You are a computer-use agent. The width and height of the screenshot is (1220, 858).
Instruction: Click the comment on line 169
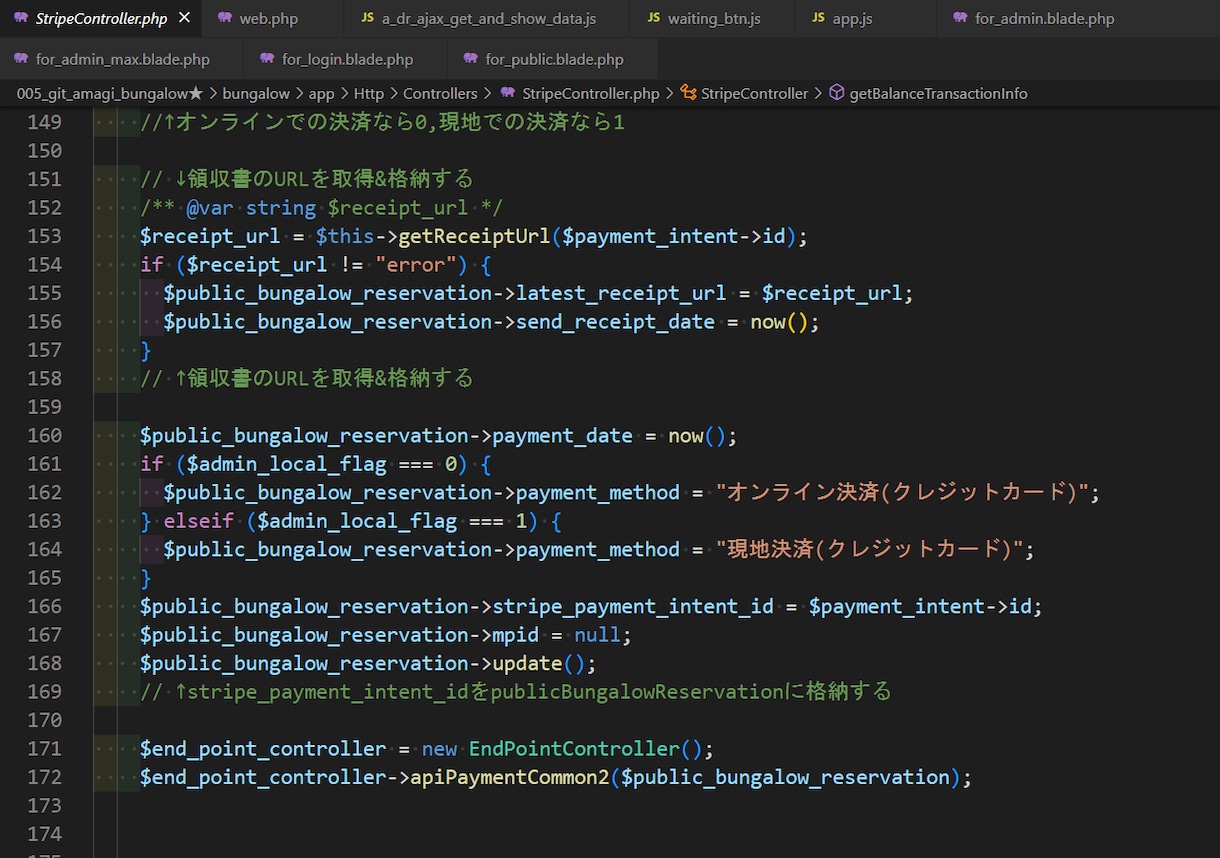click(515, 692)
